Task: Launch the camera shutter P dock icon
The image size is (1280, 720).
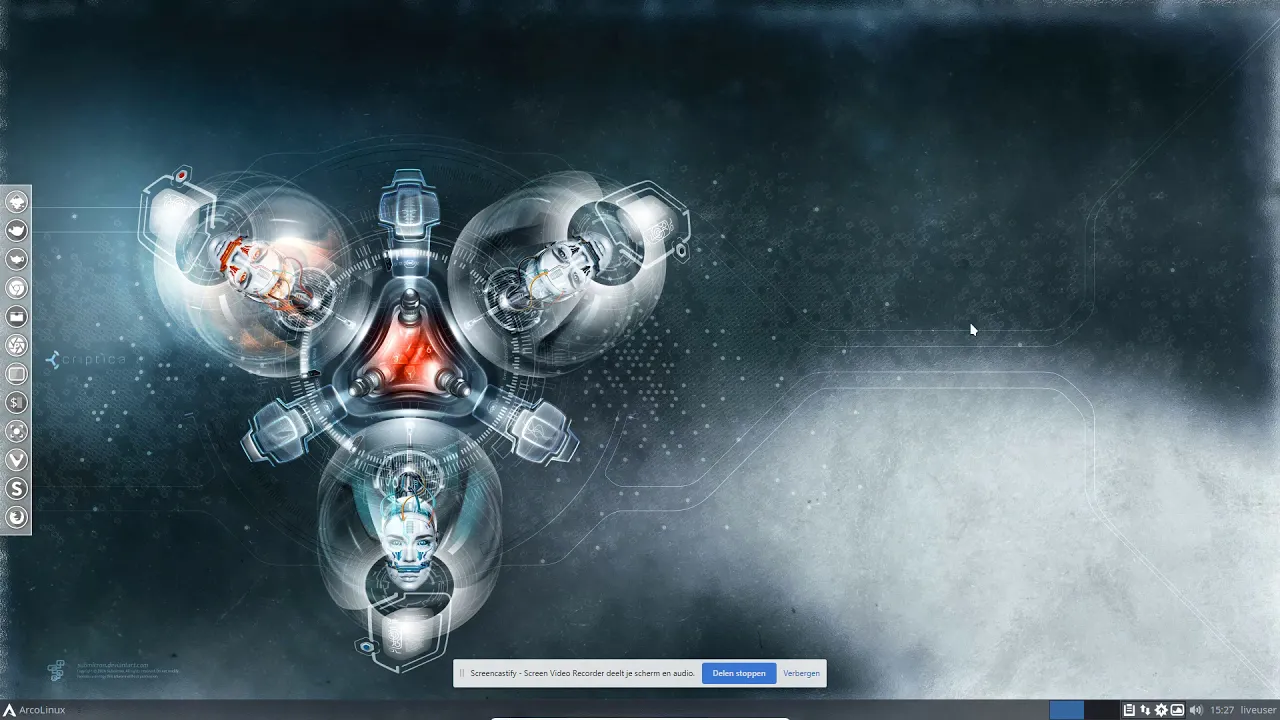Action: point(16,345)
